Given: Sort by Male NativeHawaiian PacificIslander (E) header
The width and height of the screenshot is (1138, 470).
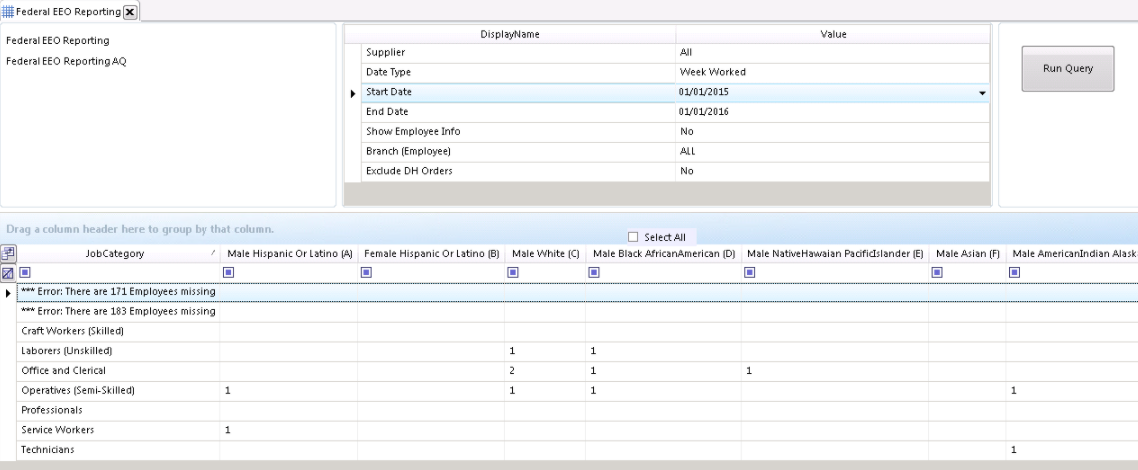Looking at the screenshot, I should tap(835, 254).
